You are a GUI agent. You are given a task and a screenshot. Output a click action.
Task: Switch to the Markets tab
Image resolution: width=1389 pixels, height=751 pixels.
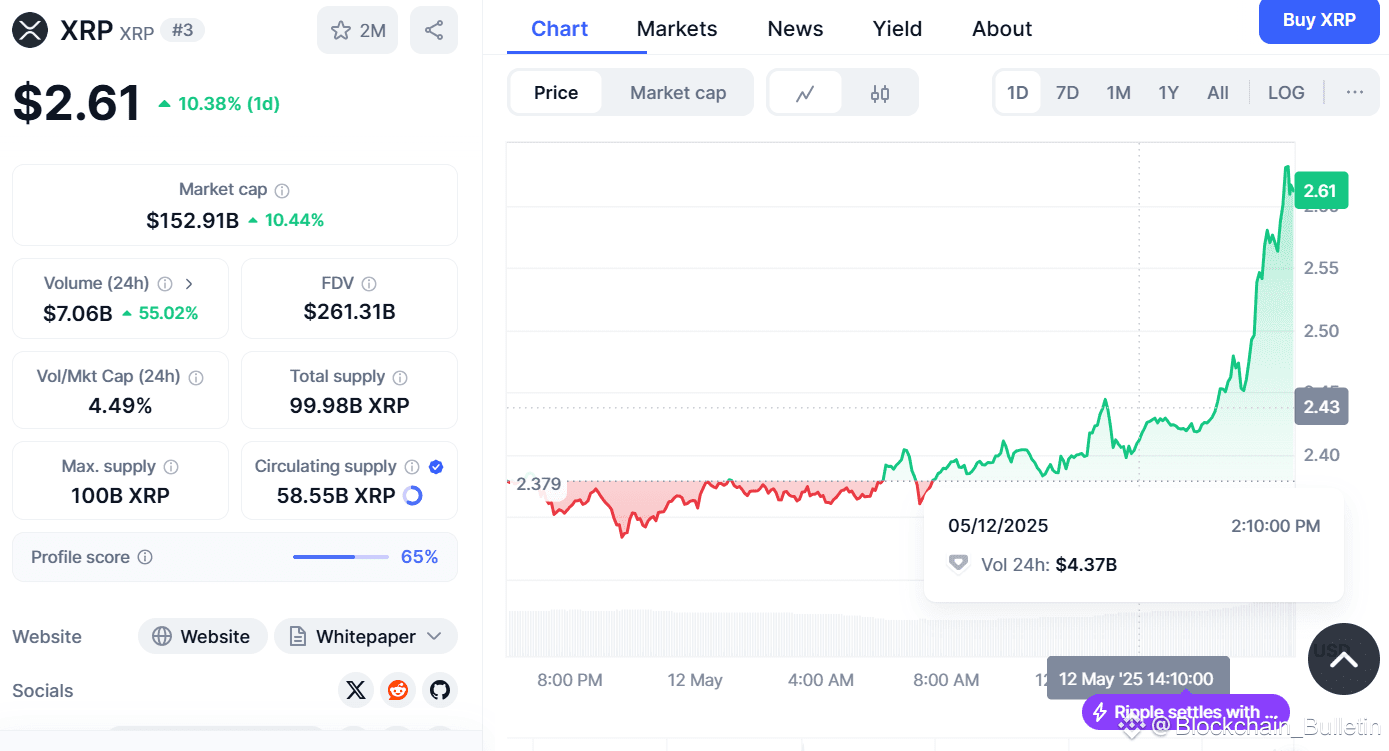click(x=677, y=28)
